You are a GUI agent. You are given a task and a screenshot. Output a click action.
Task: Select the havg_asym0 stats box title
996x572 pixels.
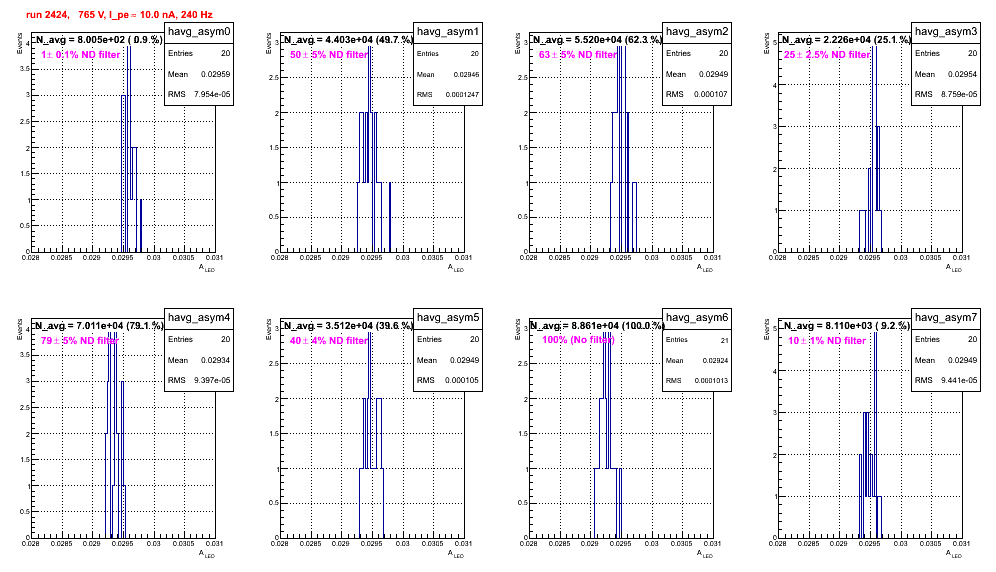tap(199, 32)
